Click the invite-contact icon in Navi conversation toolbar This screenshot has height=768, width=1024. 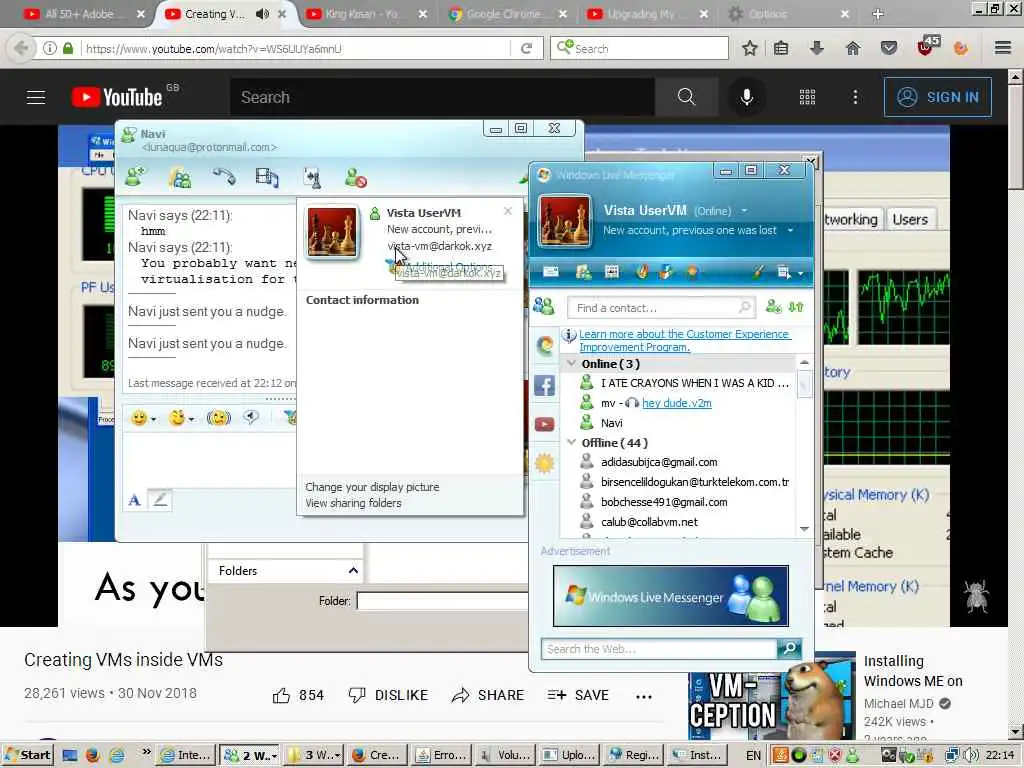tap(135, 176)
